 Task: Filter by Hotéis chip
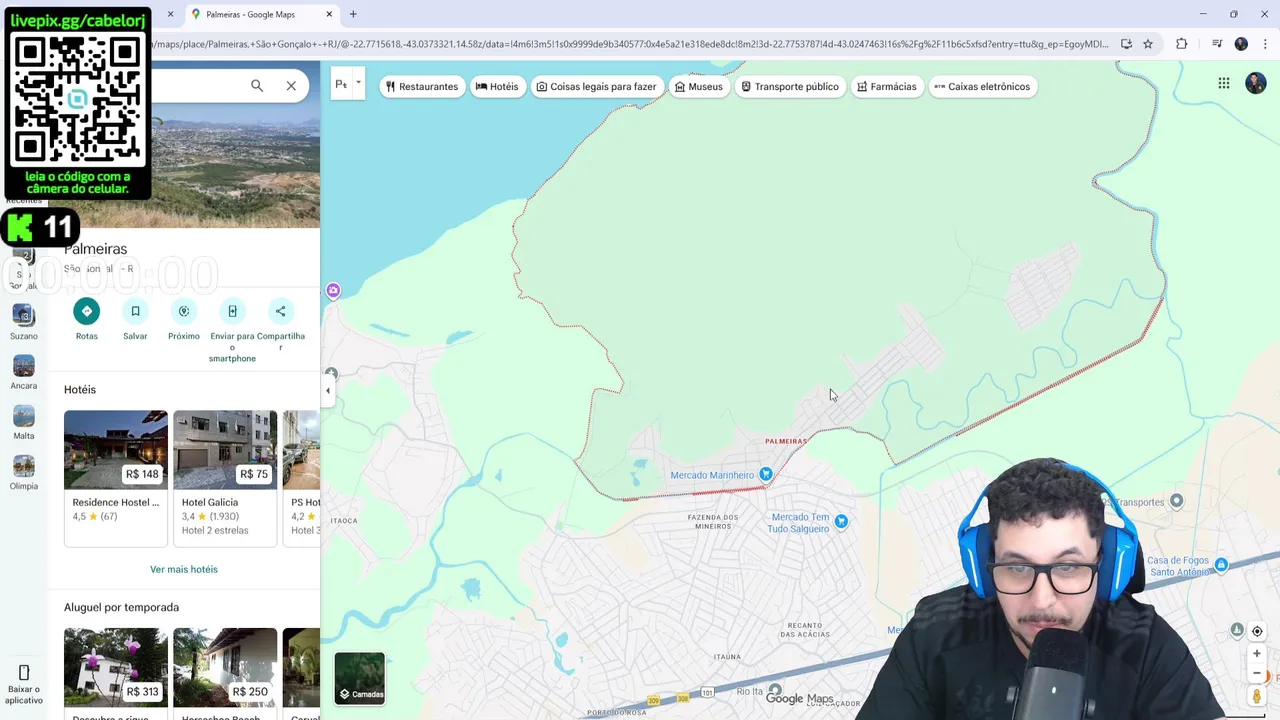pyautogui.click(x=497, y=86)
